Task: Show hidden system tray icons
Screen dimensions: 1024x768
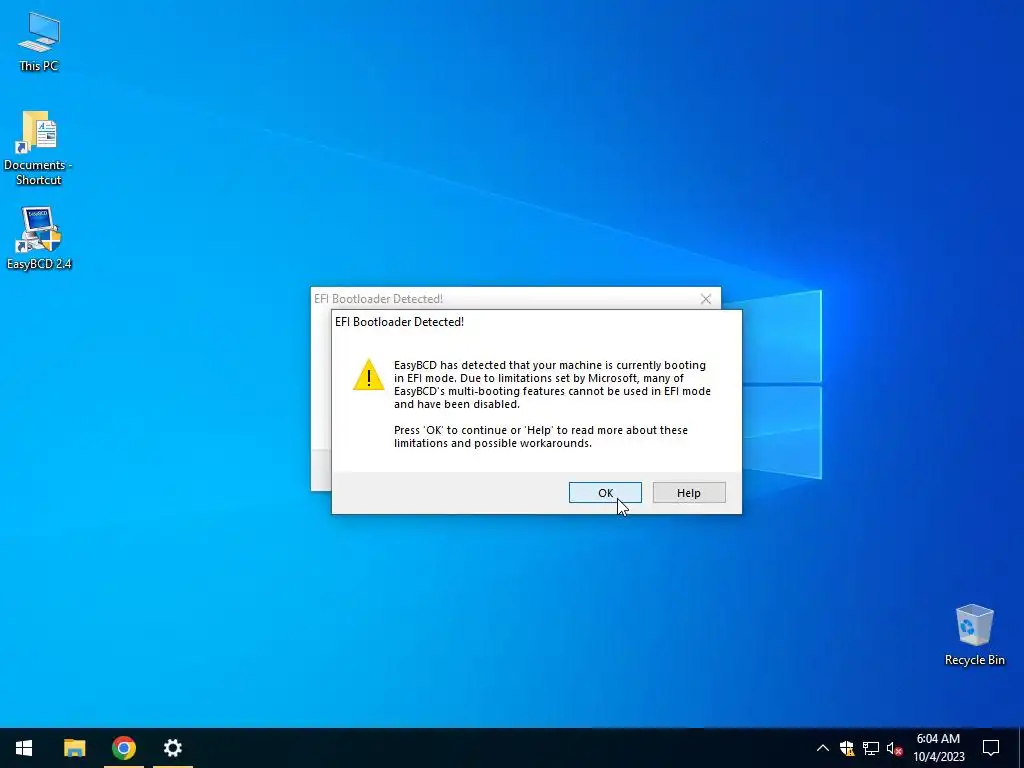Action: 823,748
